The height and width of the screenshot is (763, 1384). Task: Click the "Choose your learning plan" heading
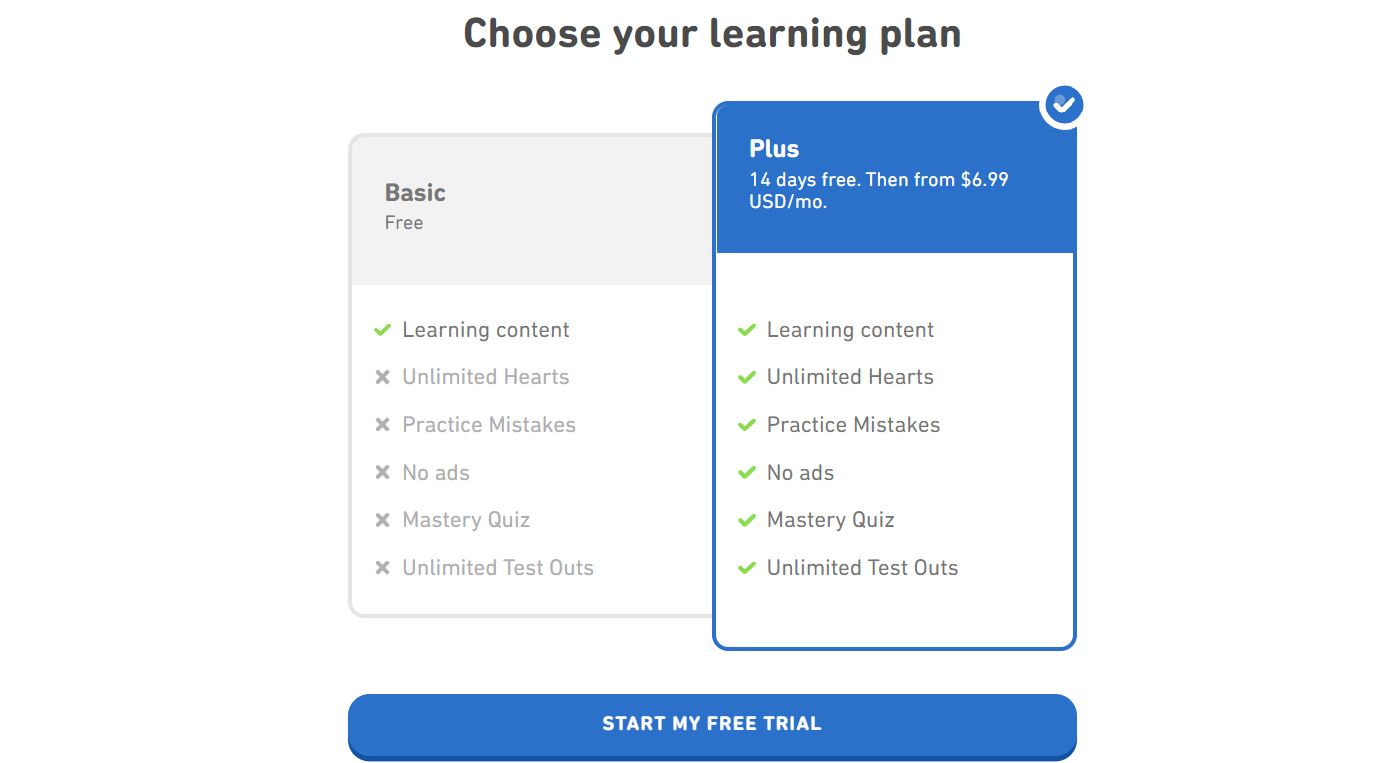click(x=712, y=34)
